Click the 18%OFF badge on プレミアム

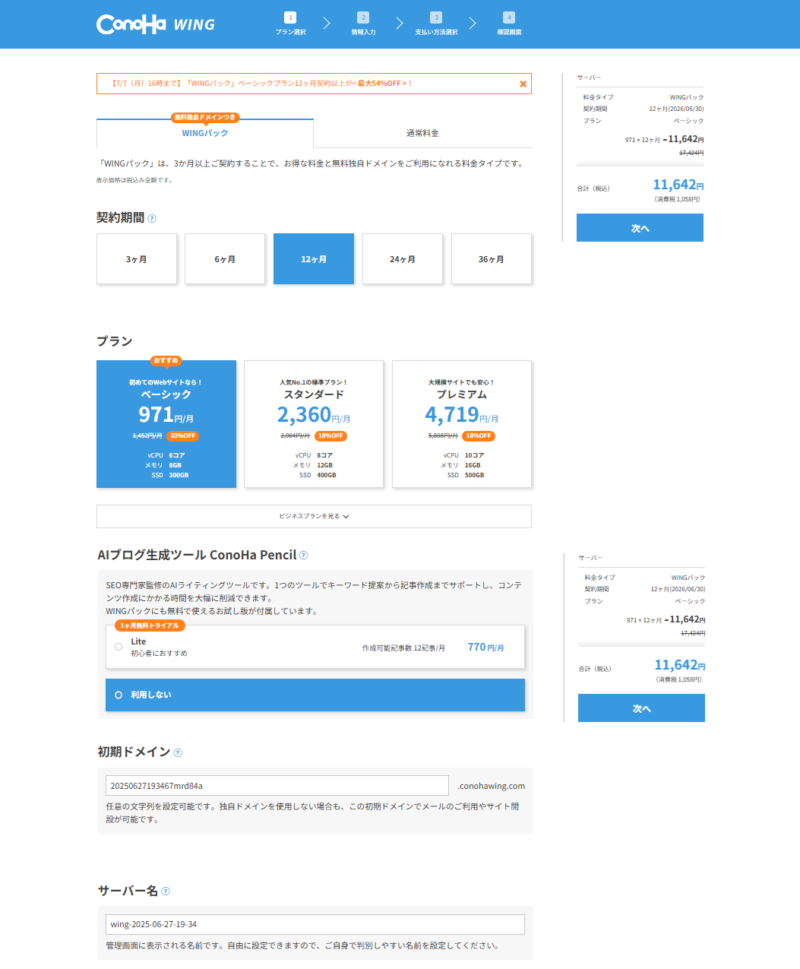[x=479, y=436]
